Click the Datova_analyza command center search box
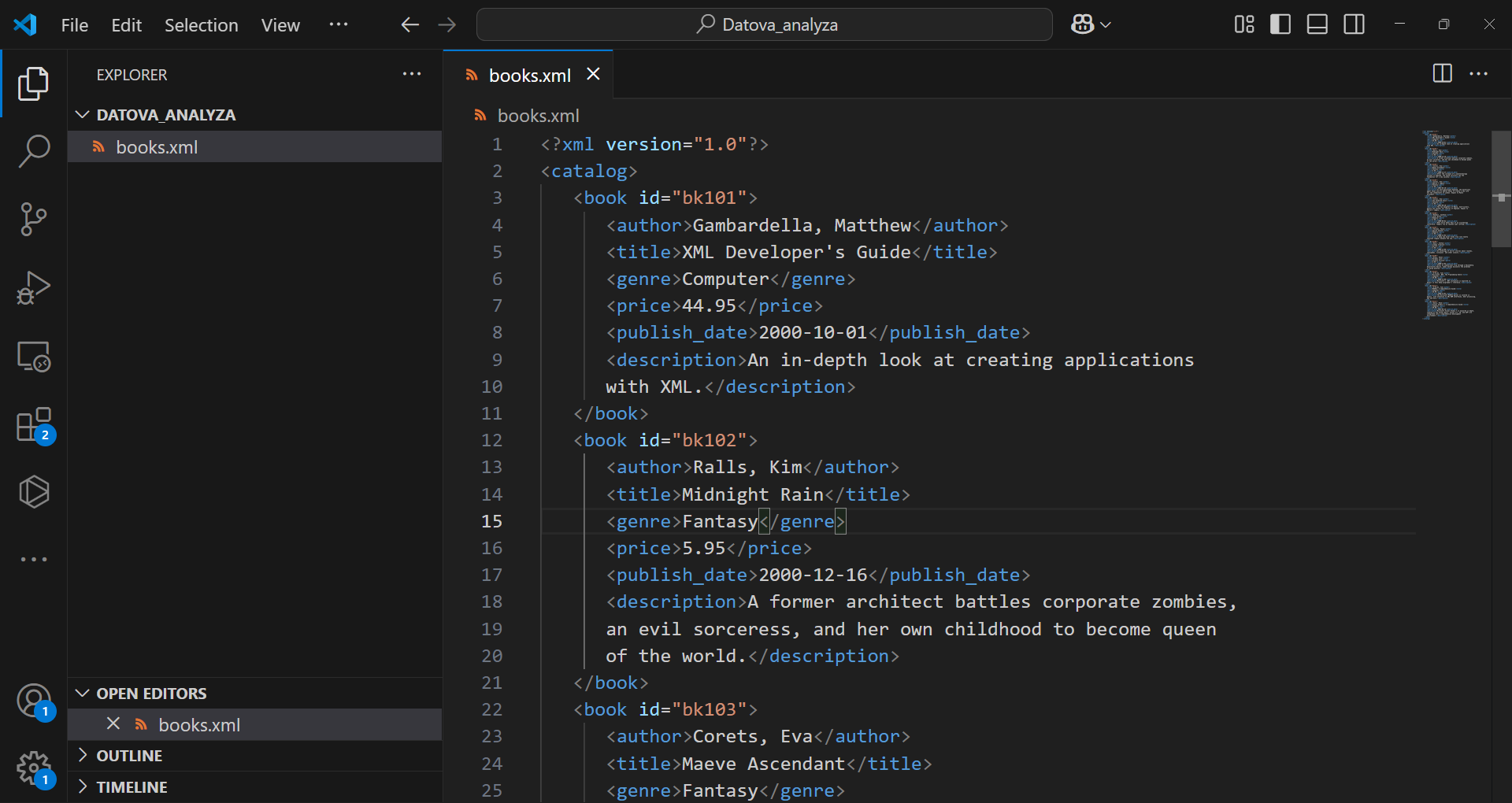1512x803 pixels. pyautogui.click(x=764, y=24)
